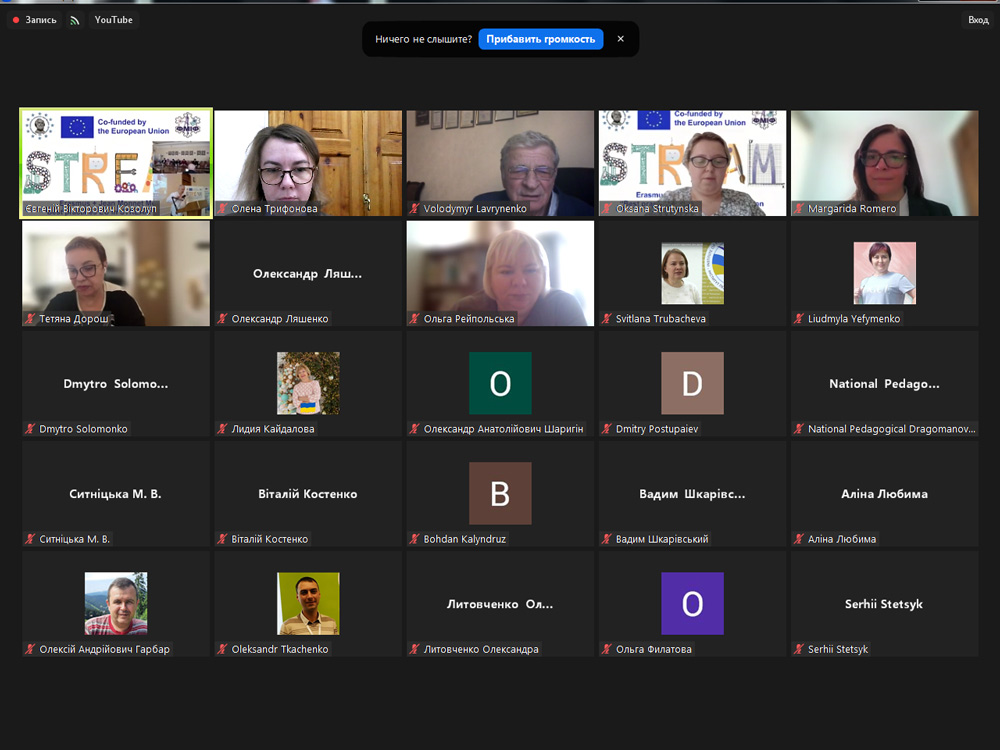Click muted mic icon next to Олена Трифонова
1000x750 pixels.
[223, 209]
